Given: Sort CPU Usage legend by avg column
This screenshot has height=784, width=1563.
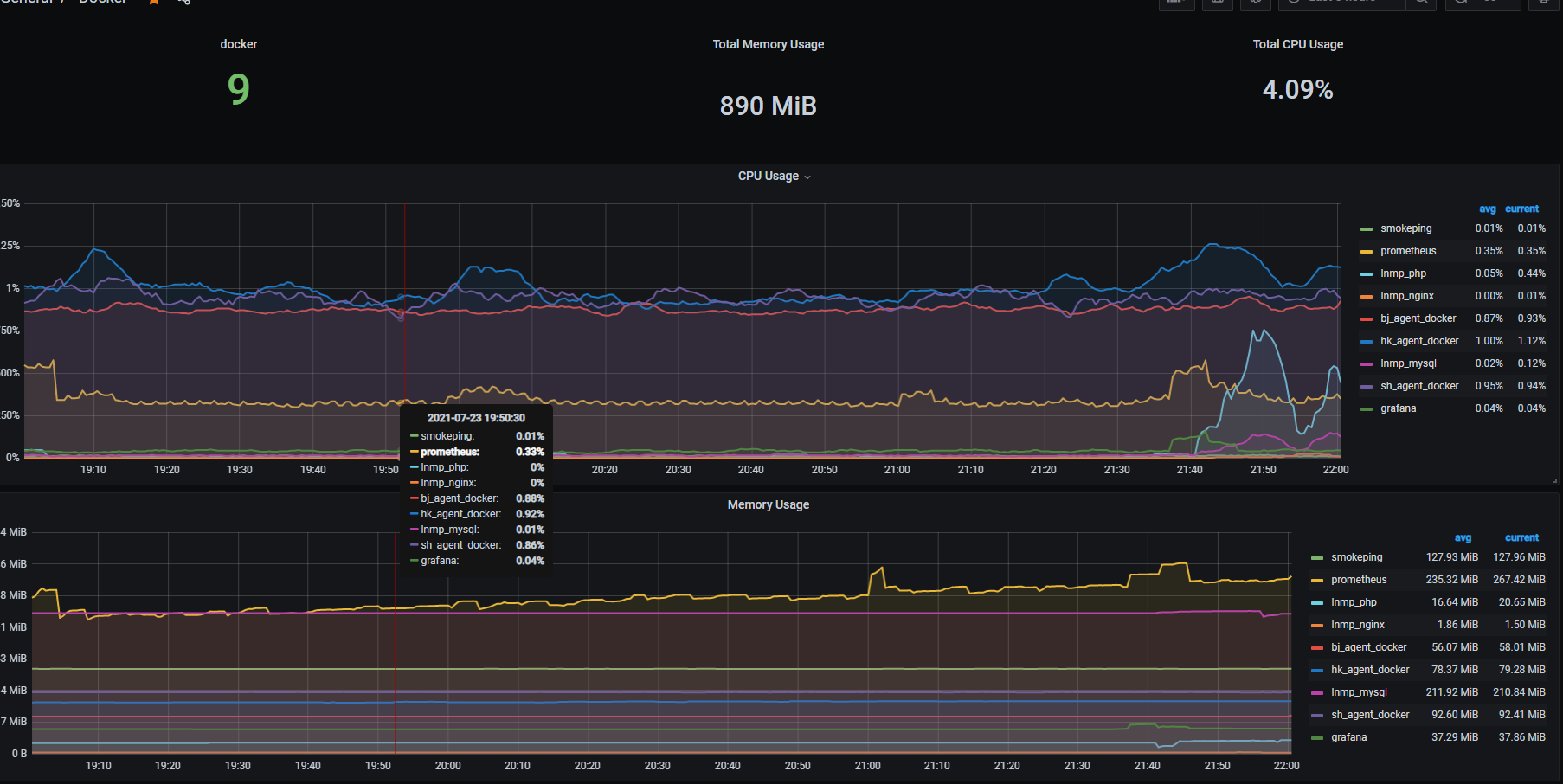Looking at the screenshot, I should point(1487,209).
